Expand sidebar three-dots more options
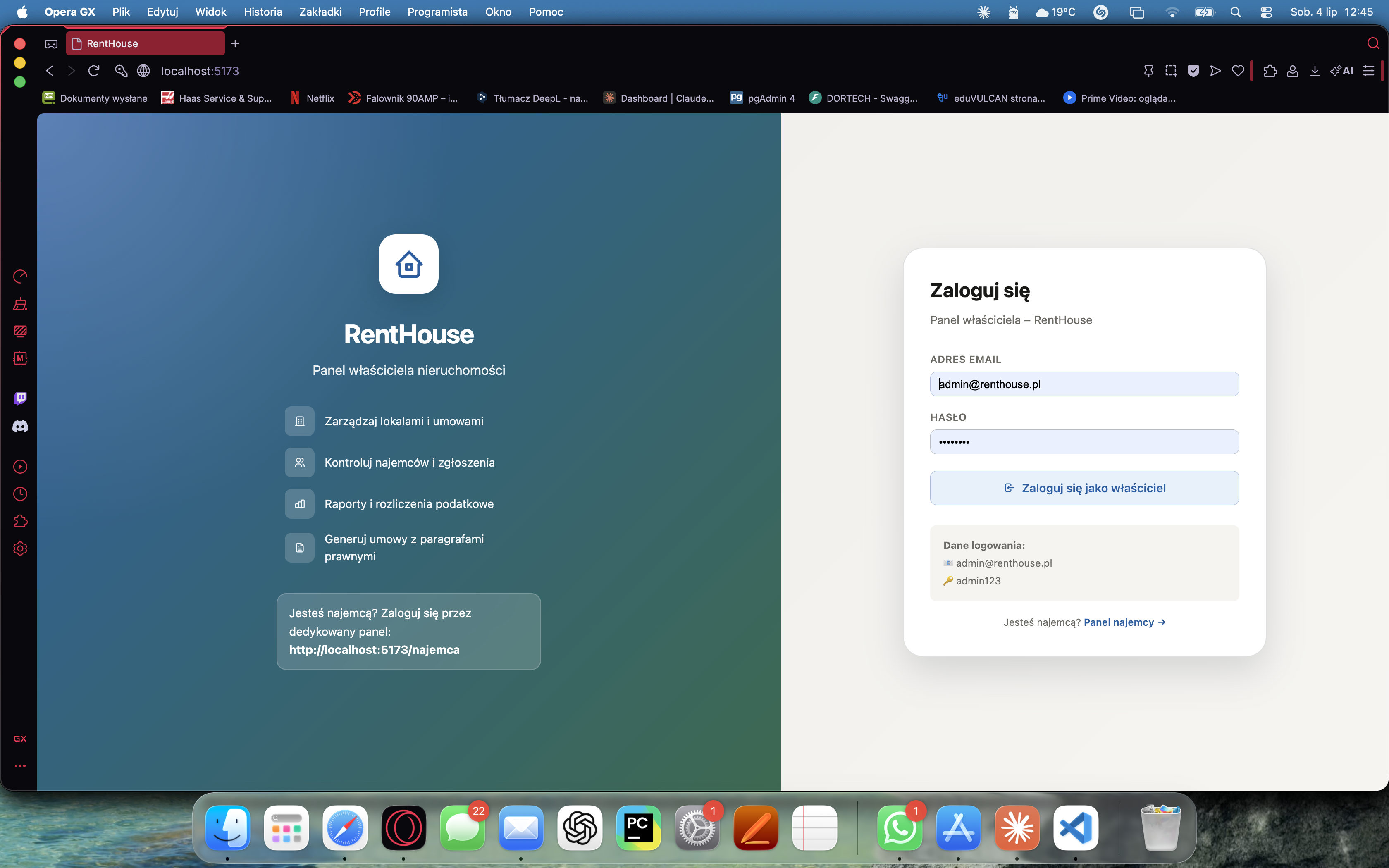Image resolution: width=1389 pixels, height=868 pixels. (x=20, y=766)
